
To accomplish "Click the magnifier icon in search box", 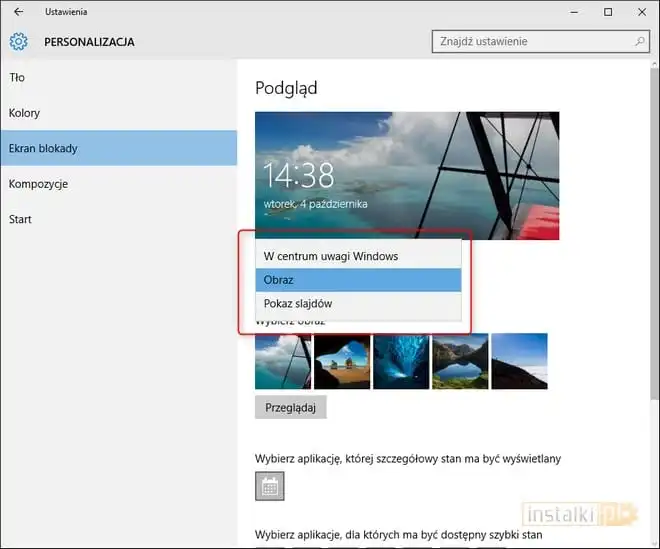I will (x=640, y=42).
